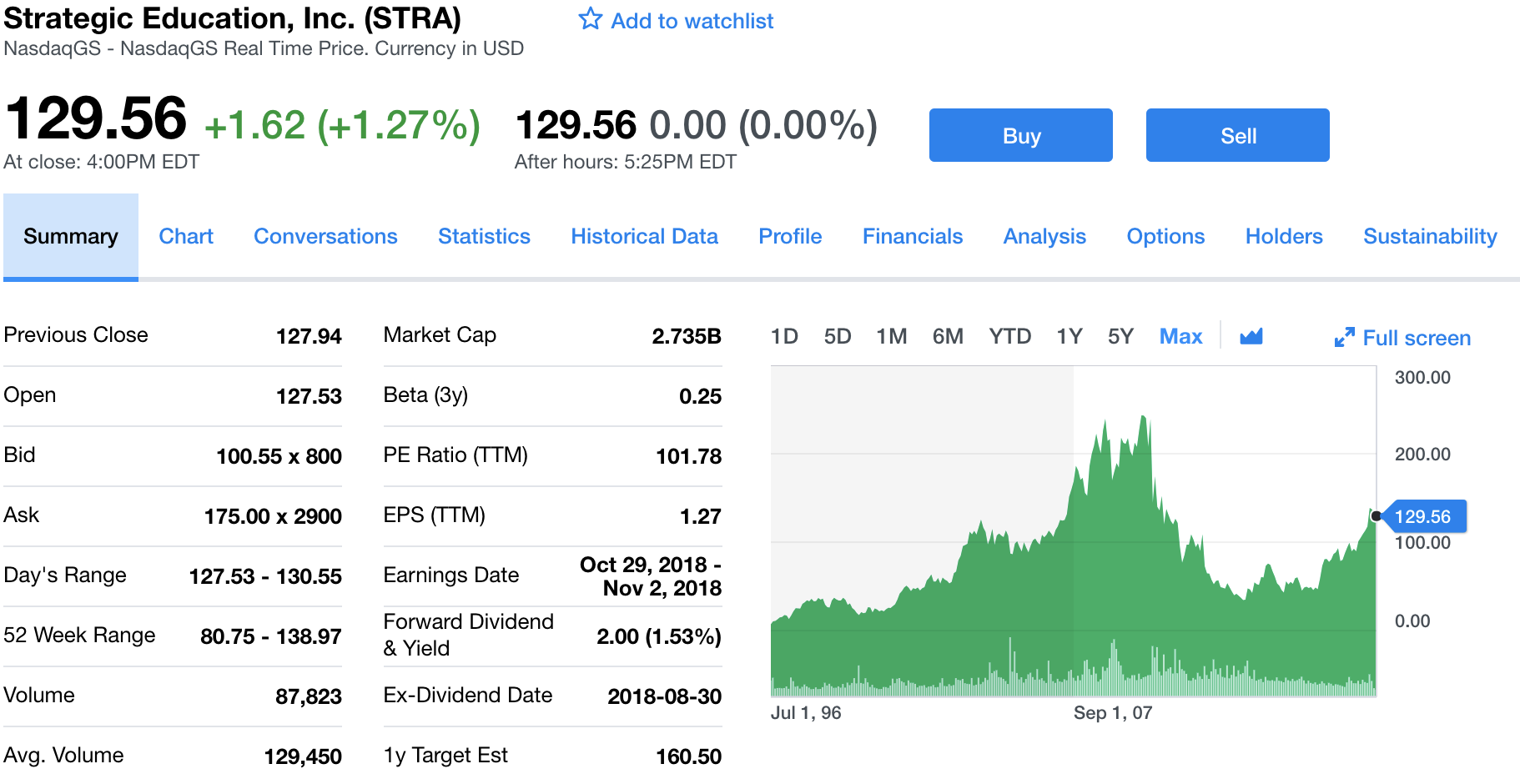1520x784 pixels.
Task: Click the Forward Dividend value 2.00 (1.53%)
Action: coord(659,636)
